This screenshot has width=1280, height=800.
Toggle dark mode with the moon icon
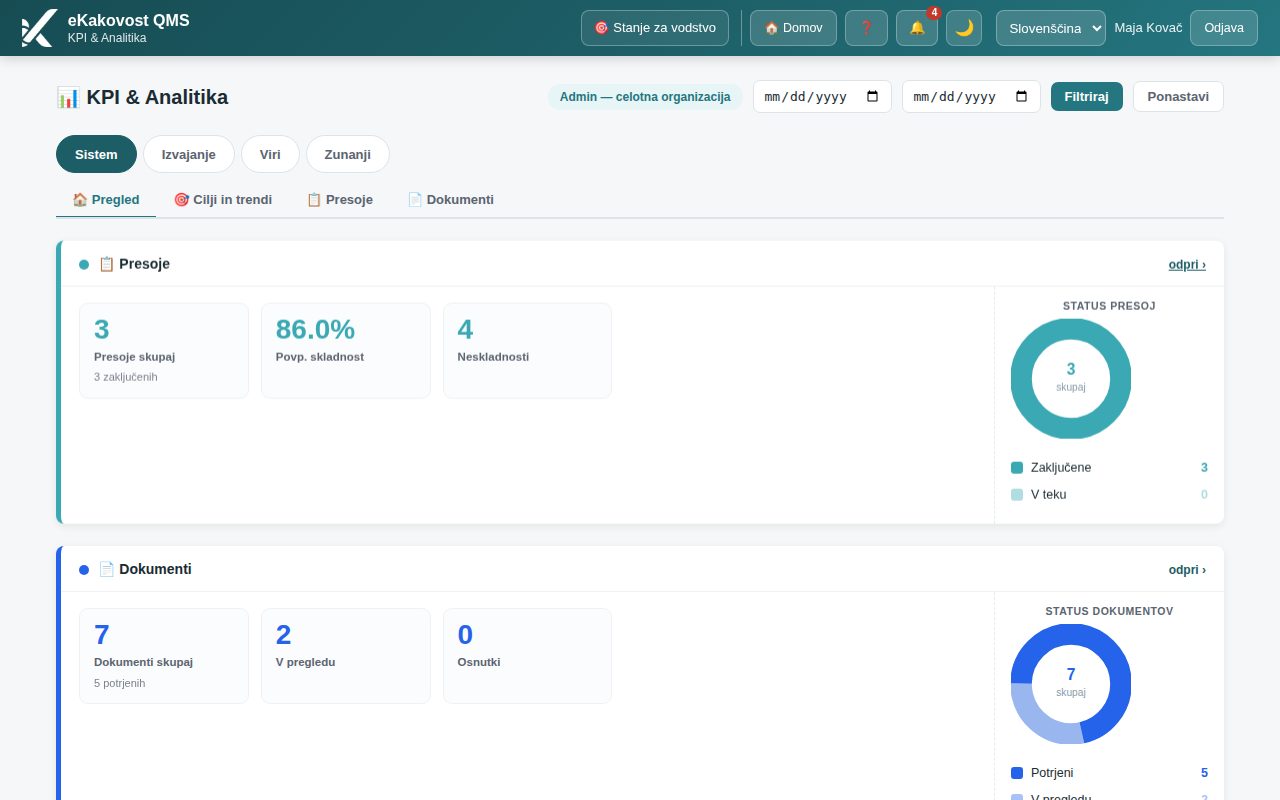(964, 28)
